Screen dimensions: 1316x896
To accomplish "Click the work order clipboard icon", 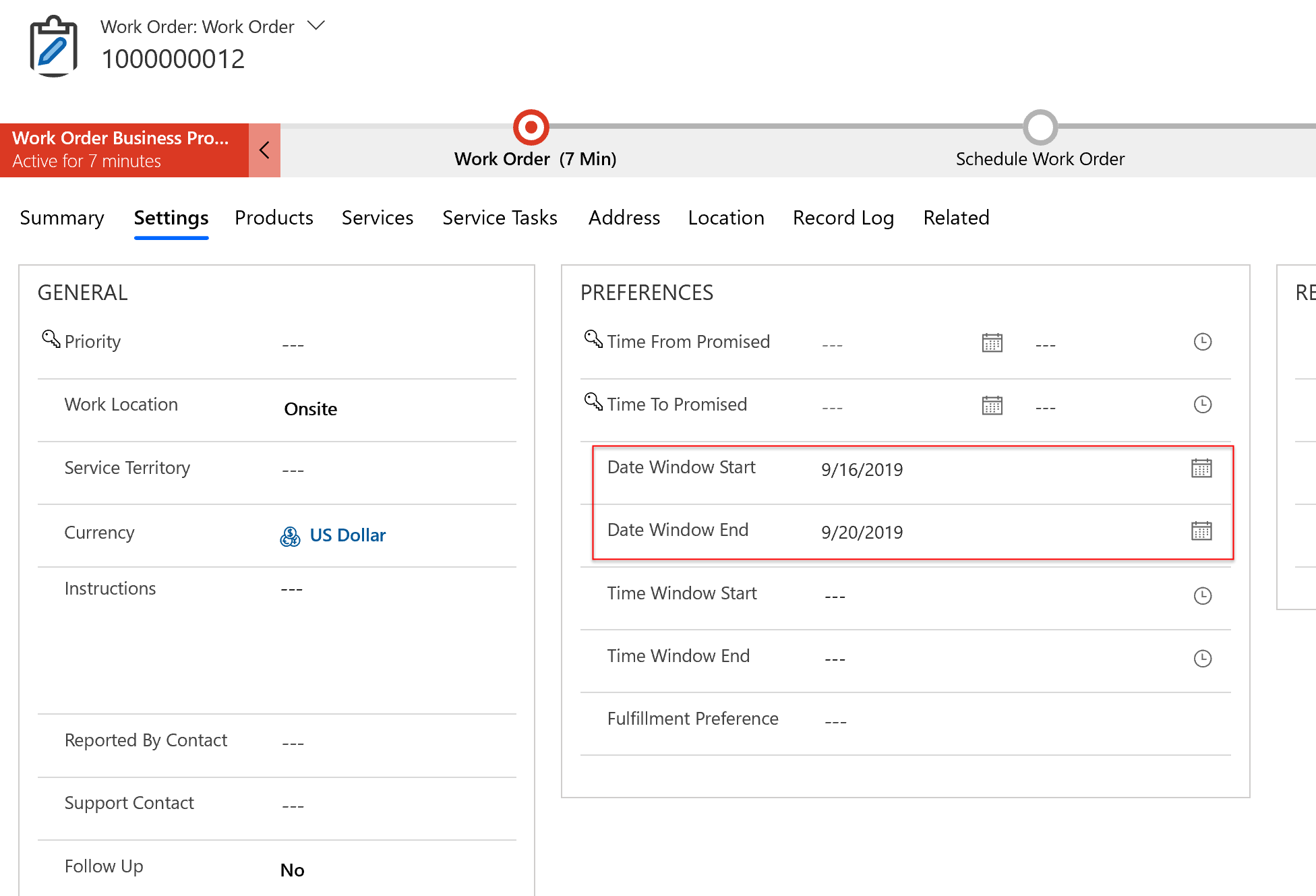I will pos(53,44).
